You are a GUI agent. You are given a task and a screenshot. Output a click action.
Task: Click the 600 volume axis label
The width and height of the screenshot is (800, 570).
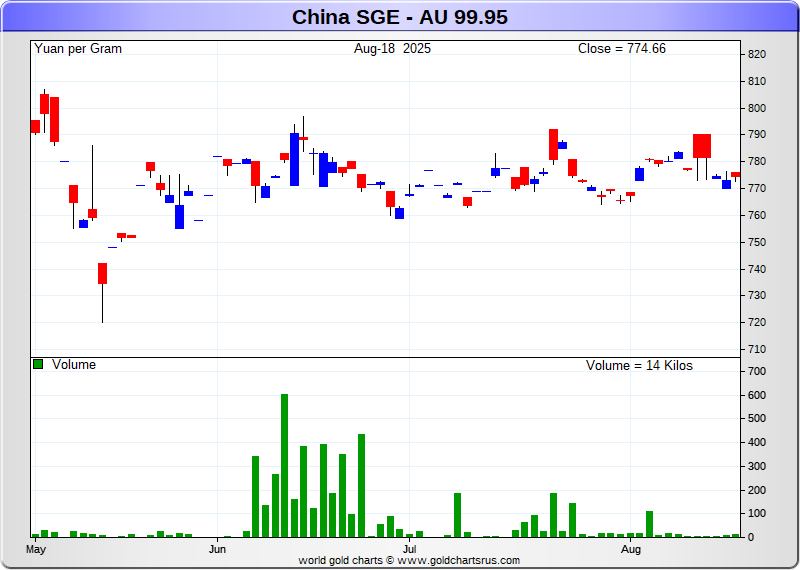757,395
